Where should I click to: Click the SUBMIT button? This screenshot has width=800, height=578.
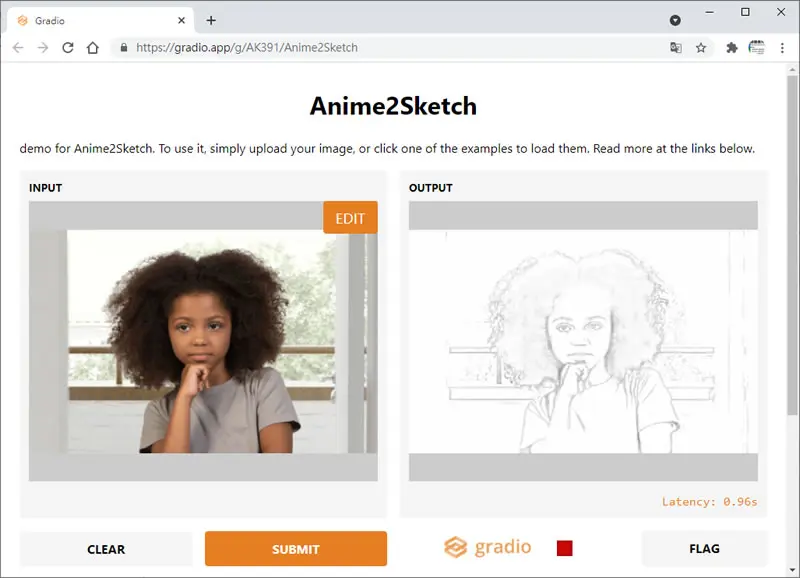pyautogui.click(x=296, y=549)
